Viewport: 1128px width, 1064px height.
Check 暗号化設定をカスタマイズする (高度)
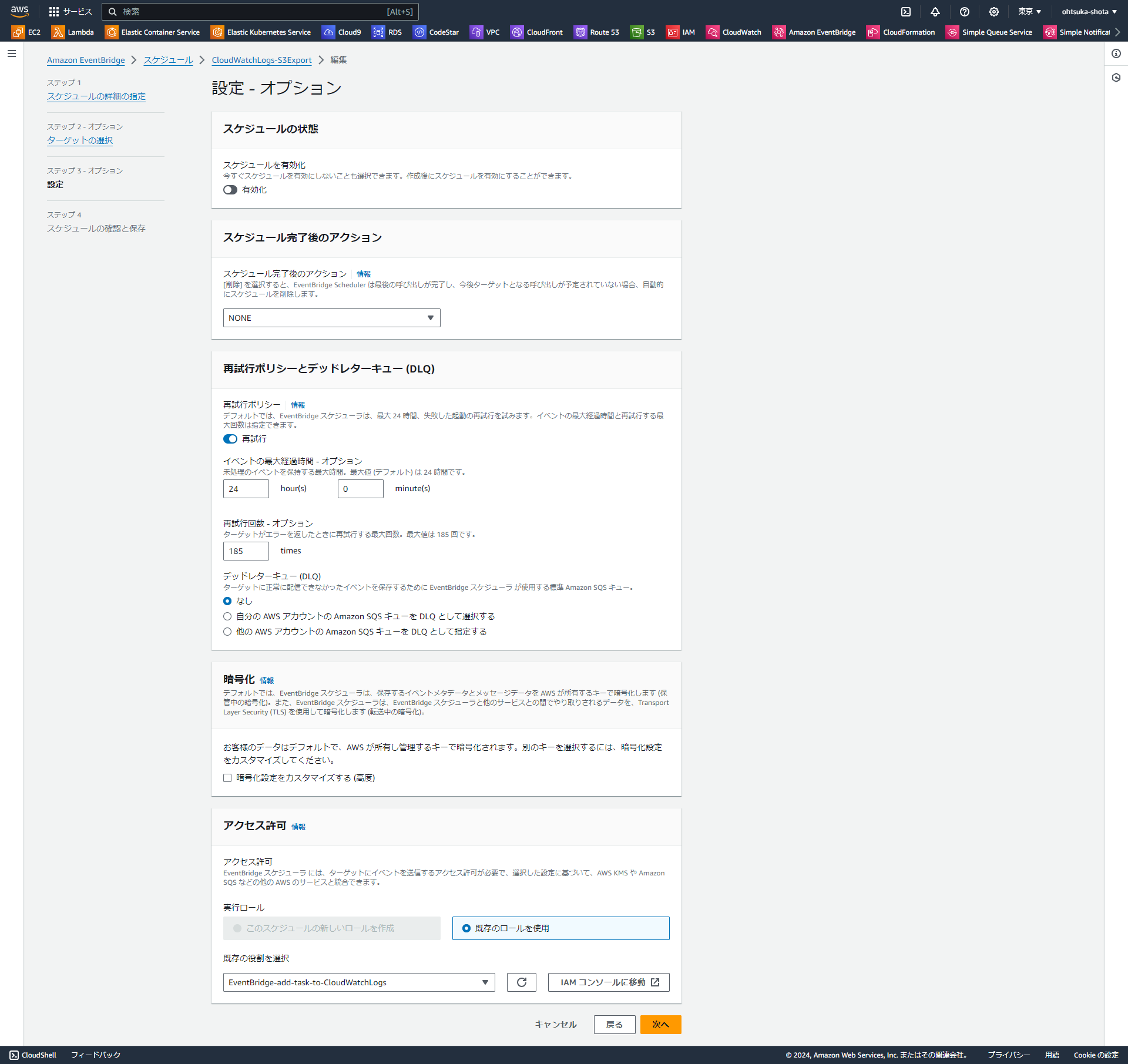(227, 777)
